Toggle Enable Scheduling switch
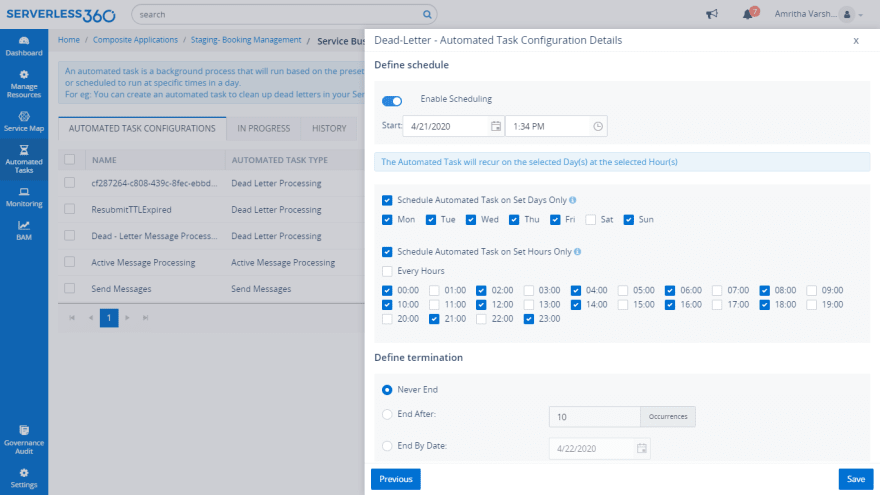Viewport: 880px width, 495px height. pos(392,101)
